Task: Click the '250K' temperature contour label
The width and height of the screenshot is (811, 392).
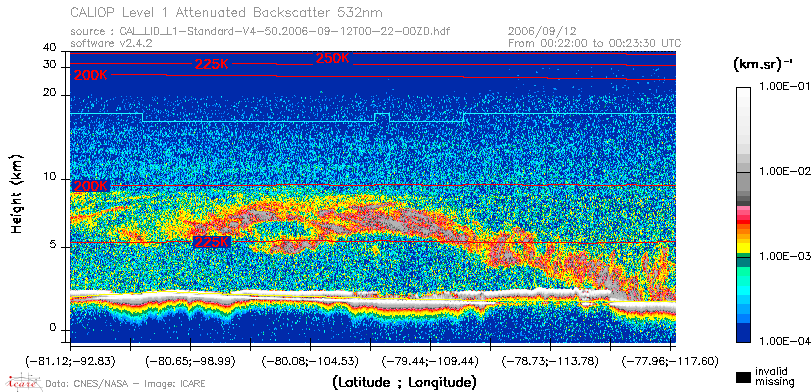Action: [x=333, y=58]
